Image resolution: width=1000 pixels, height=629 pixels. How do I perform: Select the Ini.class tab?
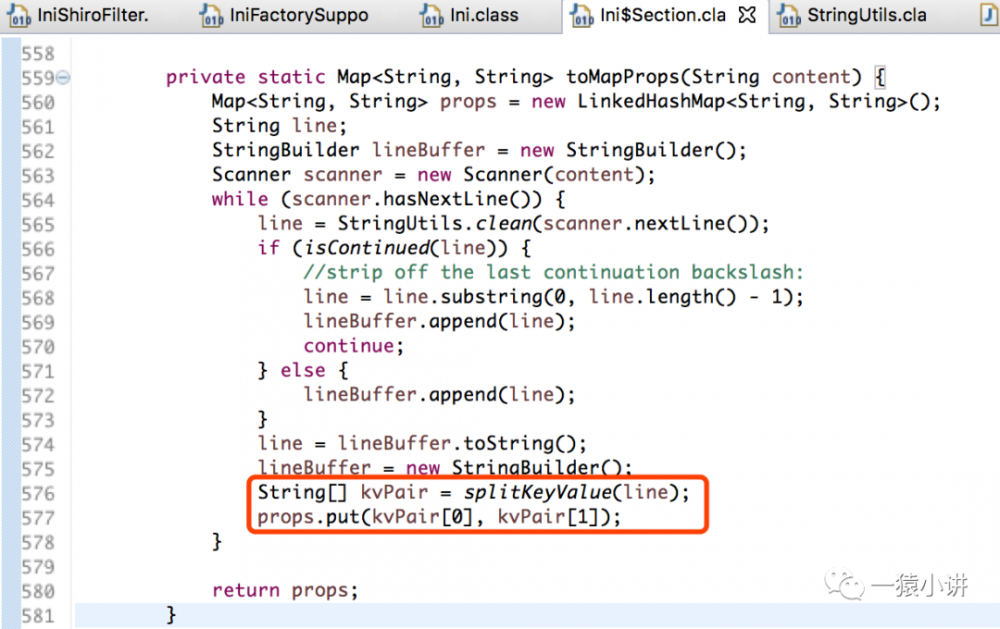coord(470,15)
